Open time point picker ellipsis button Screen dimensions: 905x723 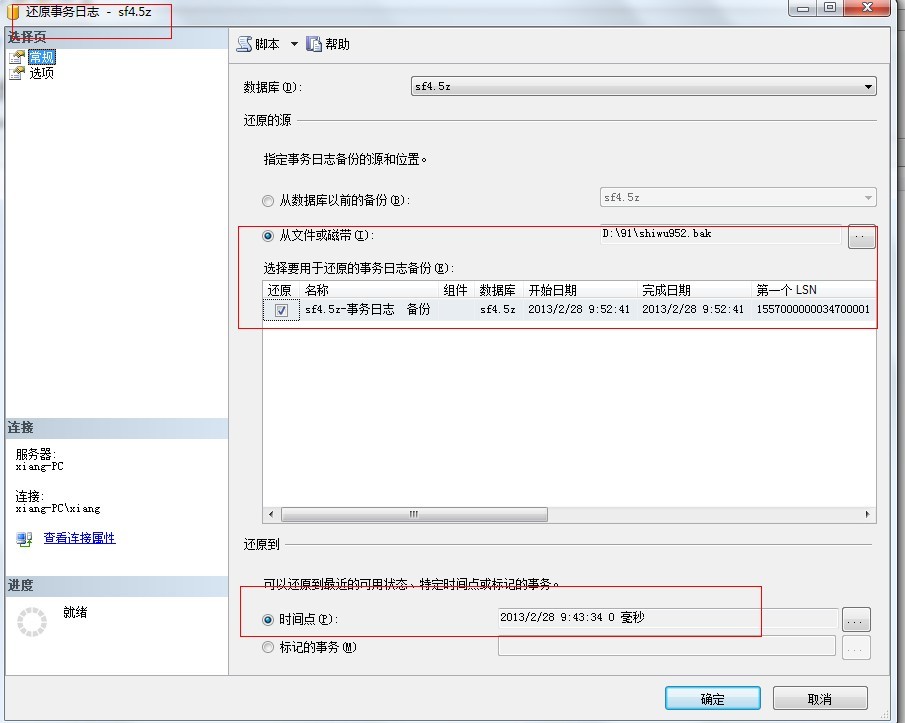(856, 620)
